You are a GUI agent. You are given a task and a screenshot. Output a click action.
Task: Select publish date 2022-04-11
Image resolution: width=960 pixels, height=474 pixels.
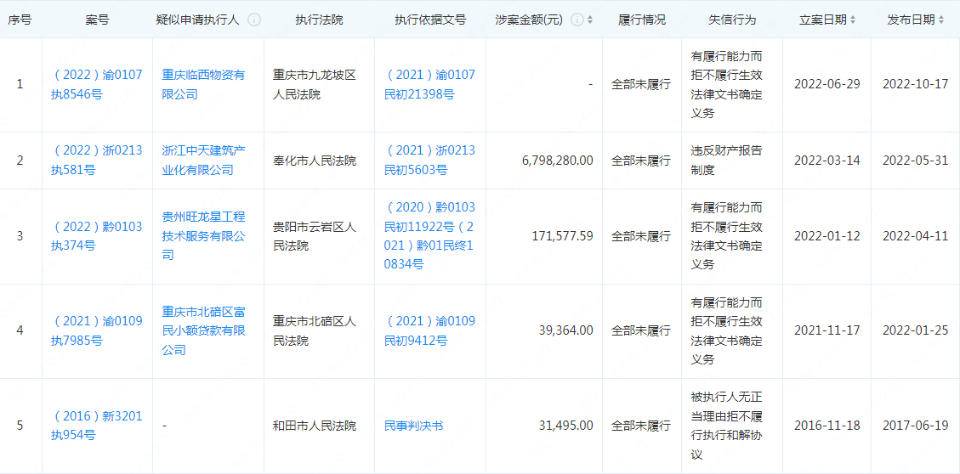tap(915, 236)
